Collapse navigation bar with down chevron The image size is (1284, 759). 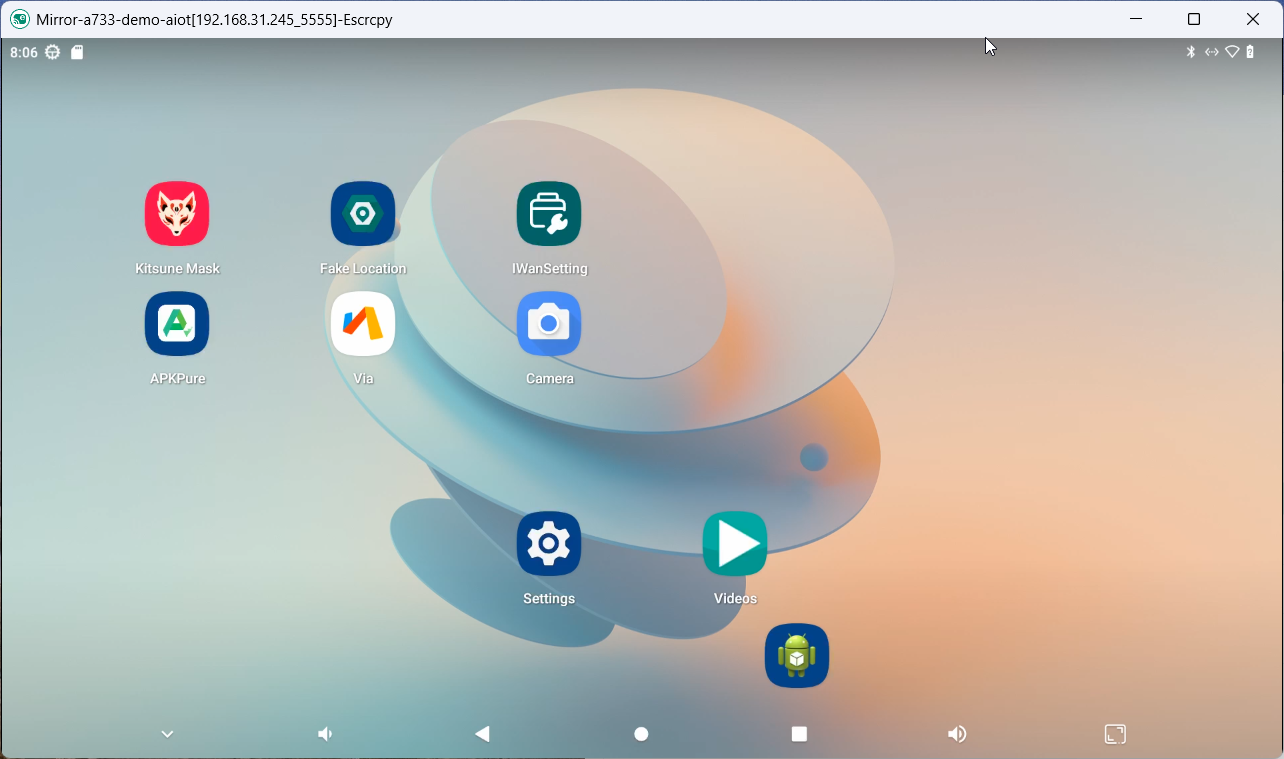167,734
